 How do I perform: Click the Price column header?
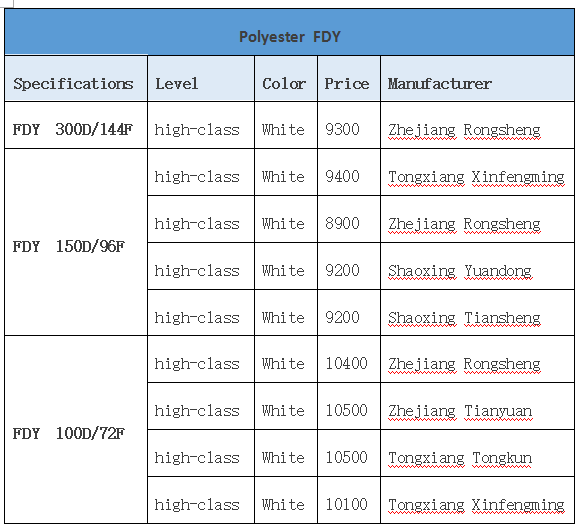[349, 79]
